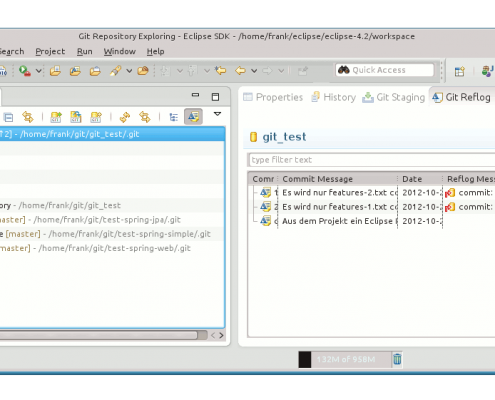The height and width of the screenshot is (400, 495).
Task: Click the Pin Editor toolbar icon
Action: pos(303,71)
